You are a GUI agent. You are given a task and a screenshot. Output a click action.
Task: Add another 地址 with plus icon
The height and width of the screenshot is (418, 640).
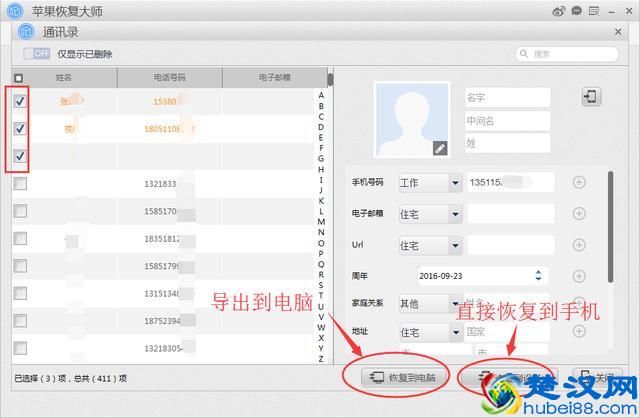pos(579,331)
